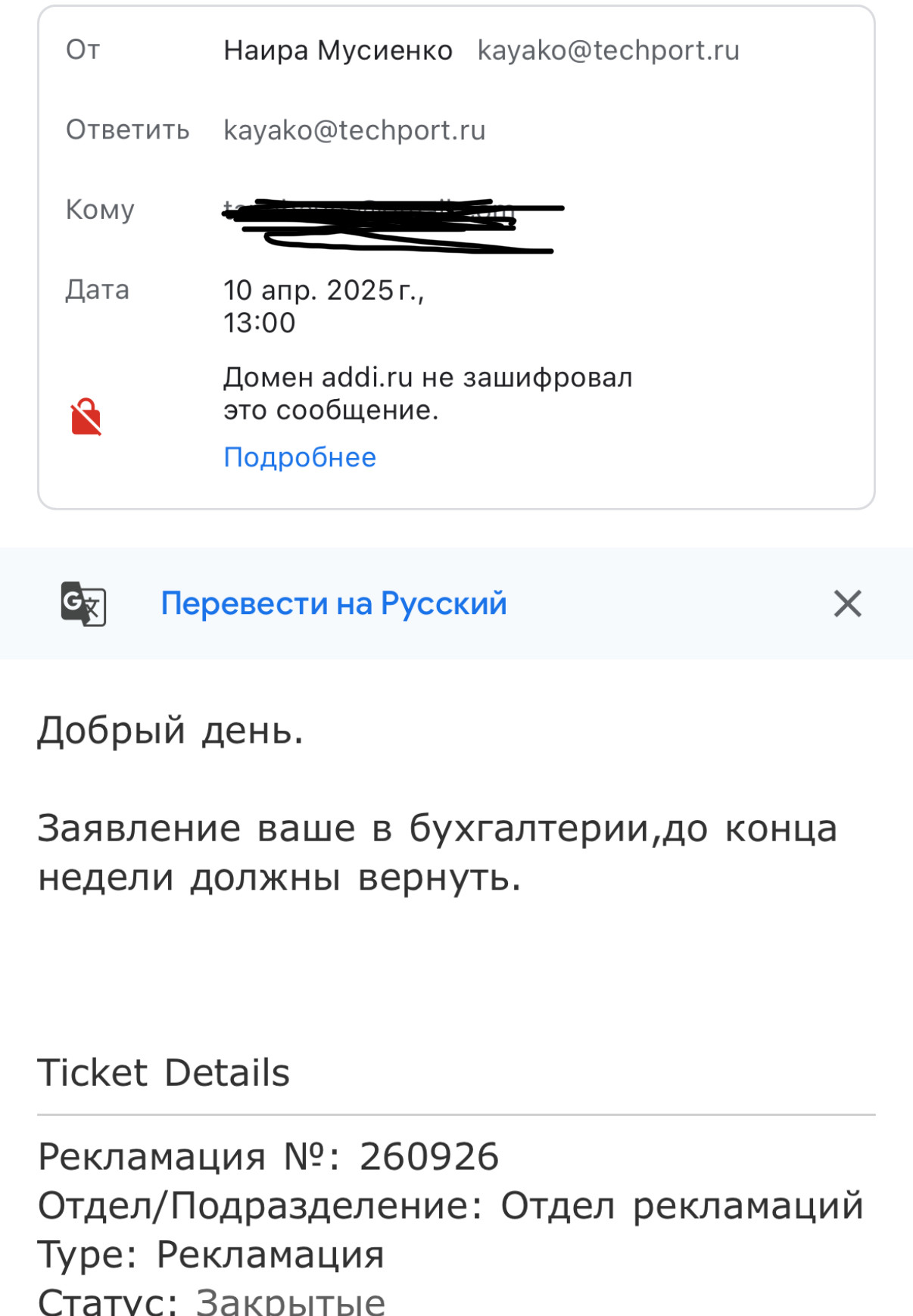Tap the 'Добрый день.' greeting line

(x=170, y=731)
